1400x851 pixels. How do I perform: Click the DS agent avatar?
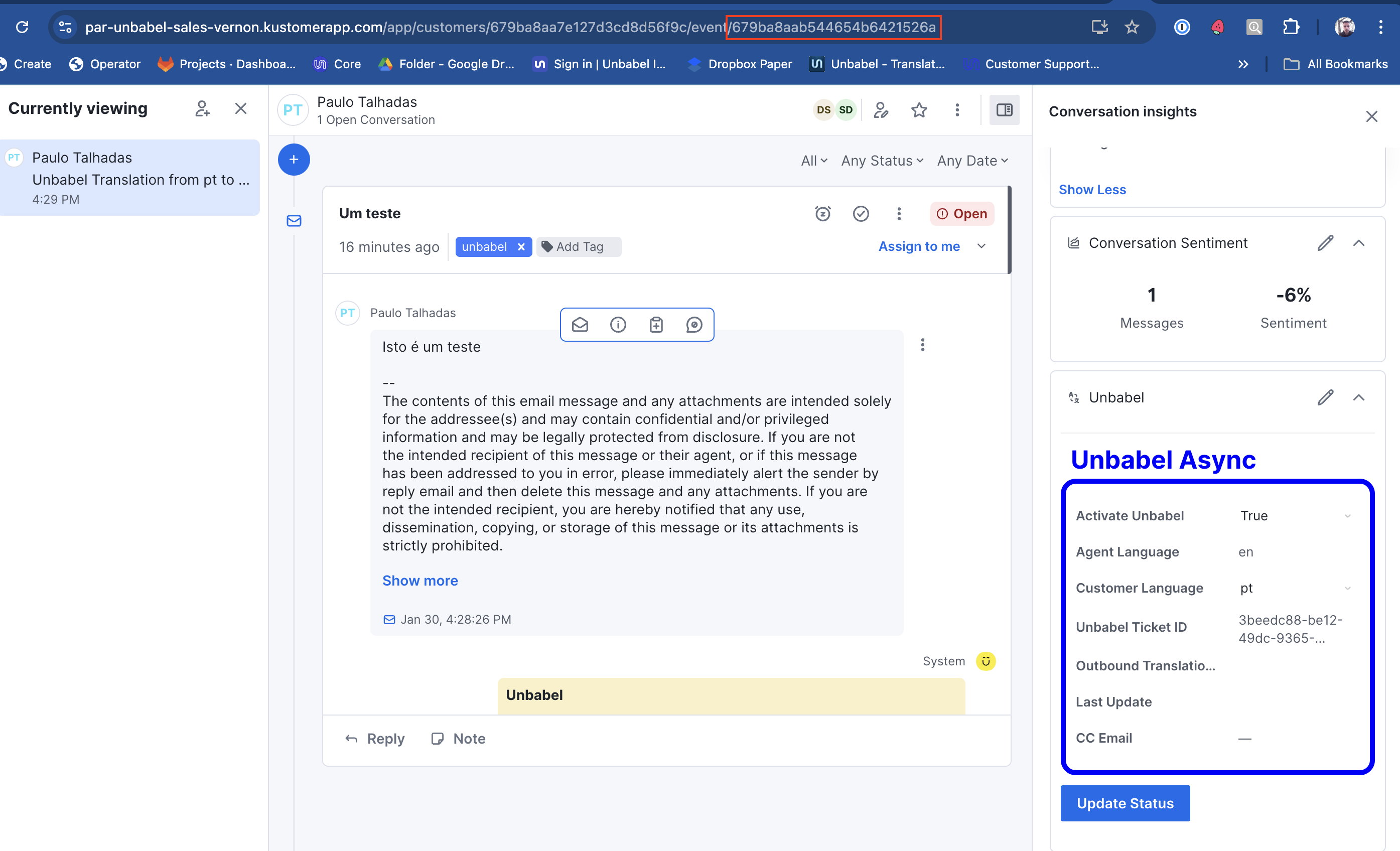click(823, 110)
